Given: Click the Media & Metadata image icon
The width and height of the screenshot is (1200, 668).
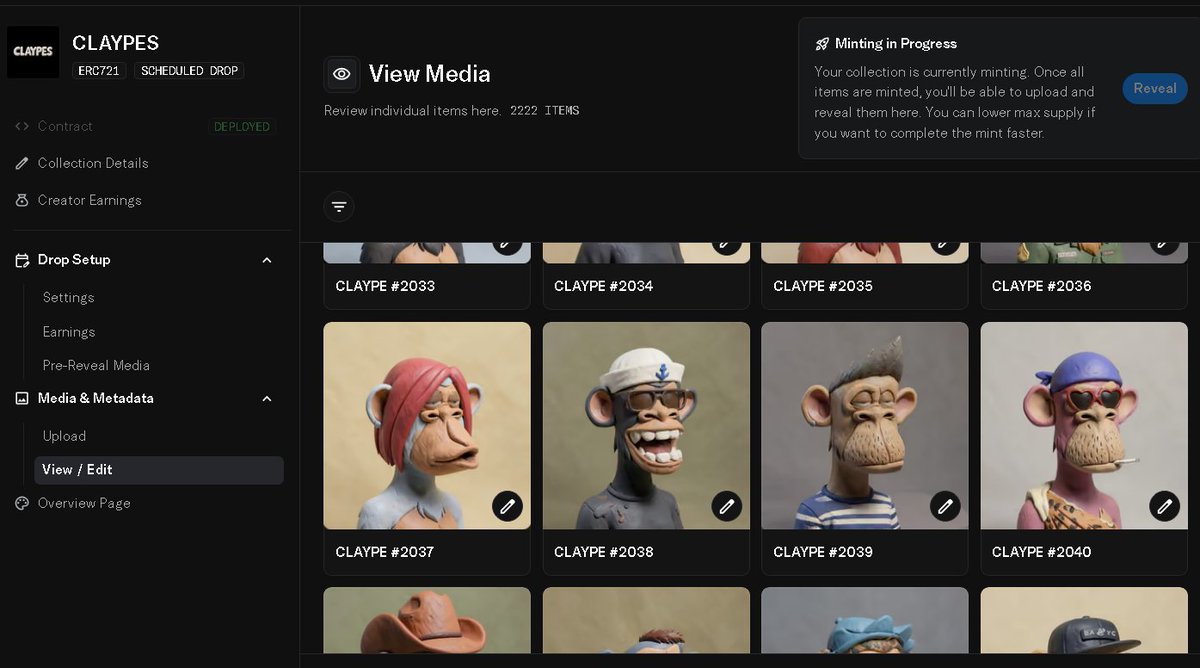Looking at the screenshot, I should pyautogui.click(x=22, y=398).
